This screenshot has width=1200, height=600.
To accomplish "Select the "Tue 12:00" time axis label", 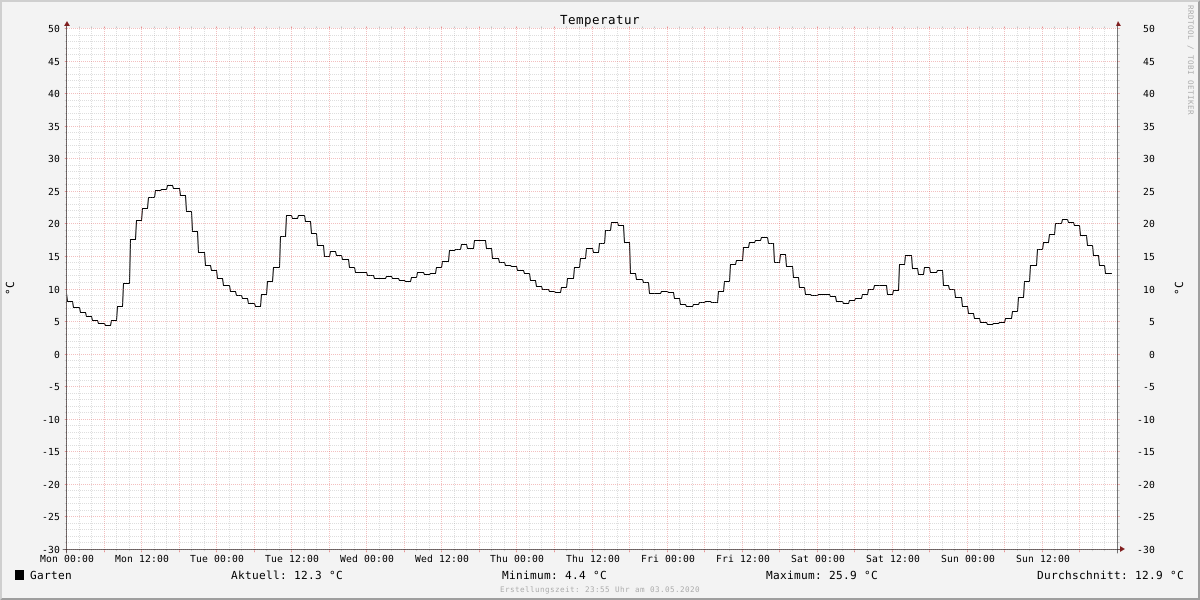I will pyautogui.click(x=292, y=559).
